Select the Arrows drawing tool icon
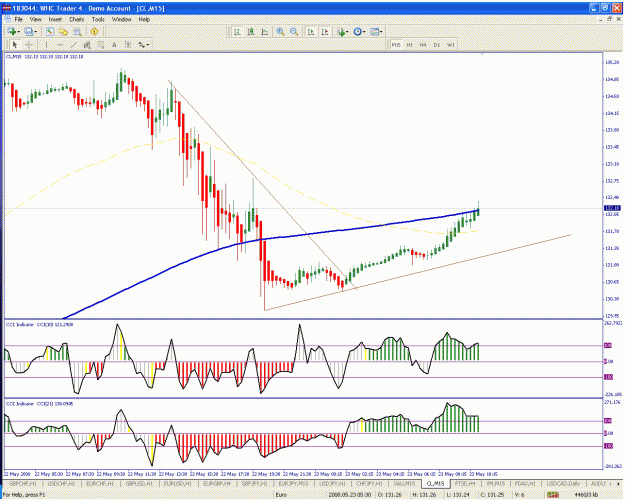This screenshot has width=625, height=501. 141,45
